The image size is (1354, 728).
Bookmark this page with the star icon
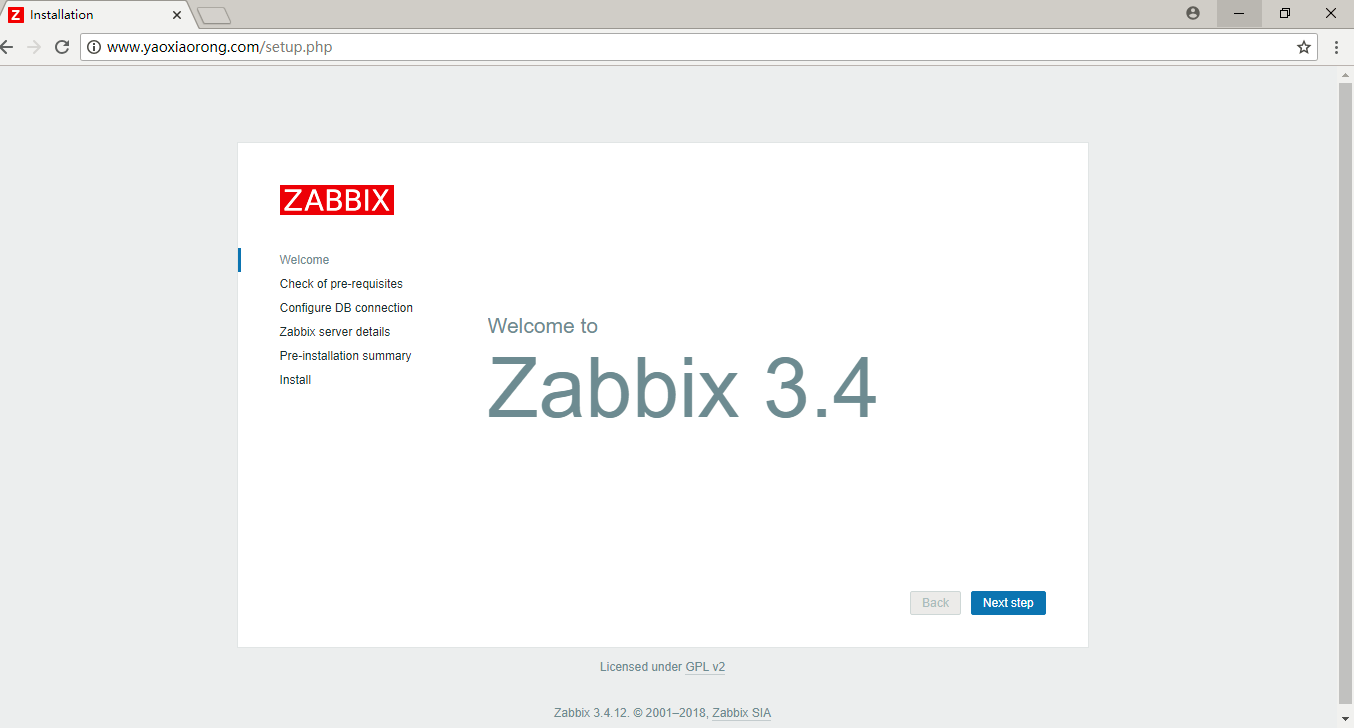point(1304,47)
